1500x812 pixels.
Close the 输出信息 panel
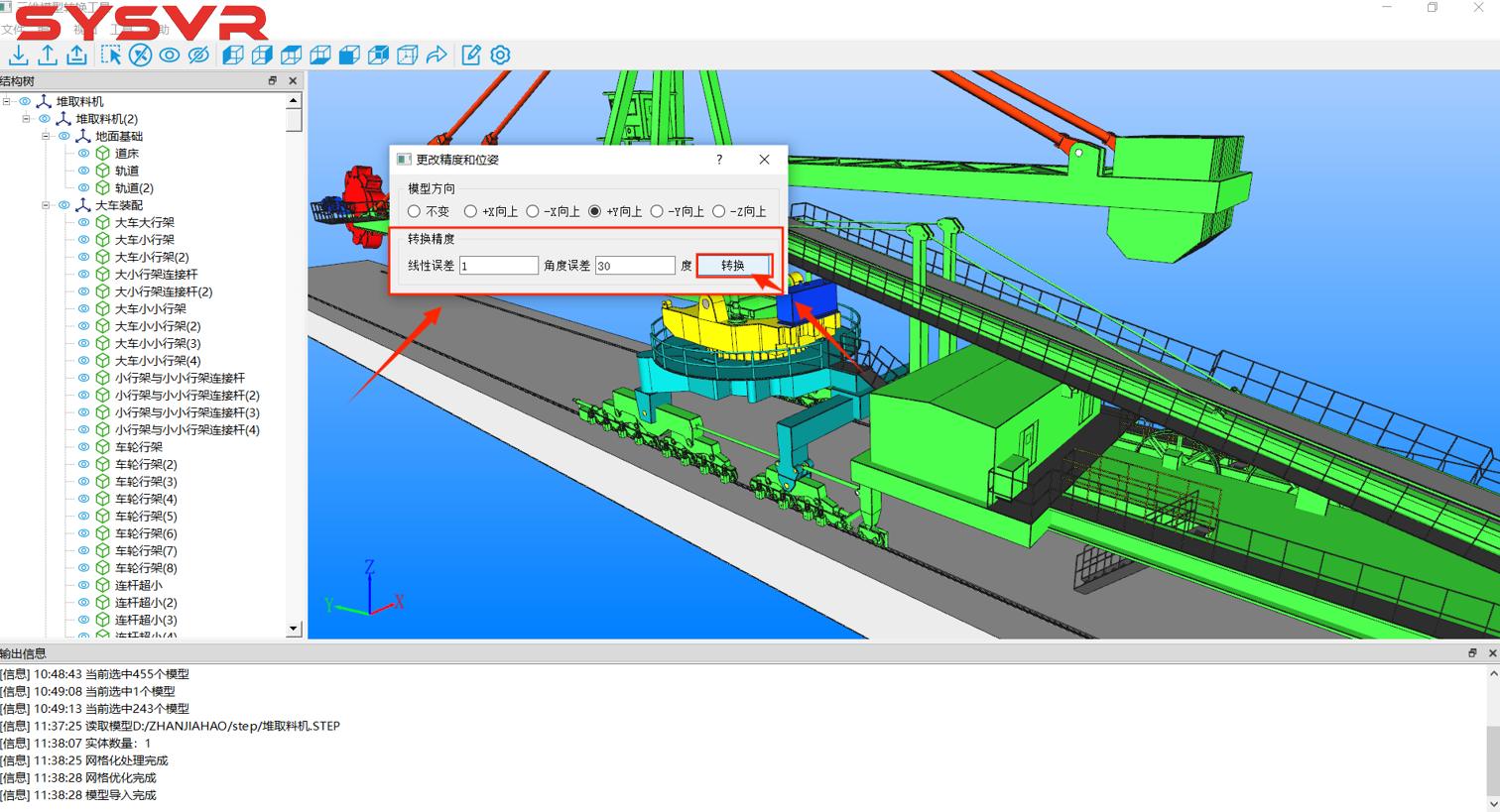pos(1492,653)
